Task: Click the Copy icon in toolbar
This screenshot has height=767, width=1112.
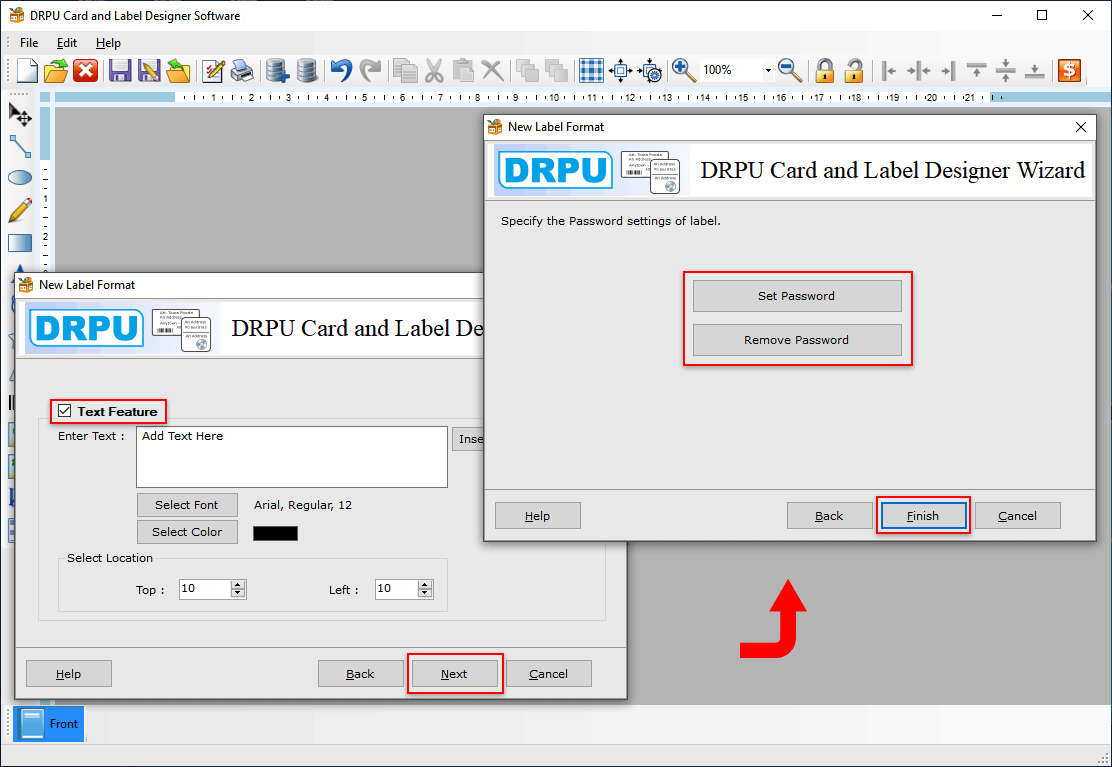Action: tap(405, 70)
